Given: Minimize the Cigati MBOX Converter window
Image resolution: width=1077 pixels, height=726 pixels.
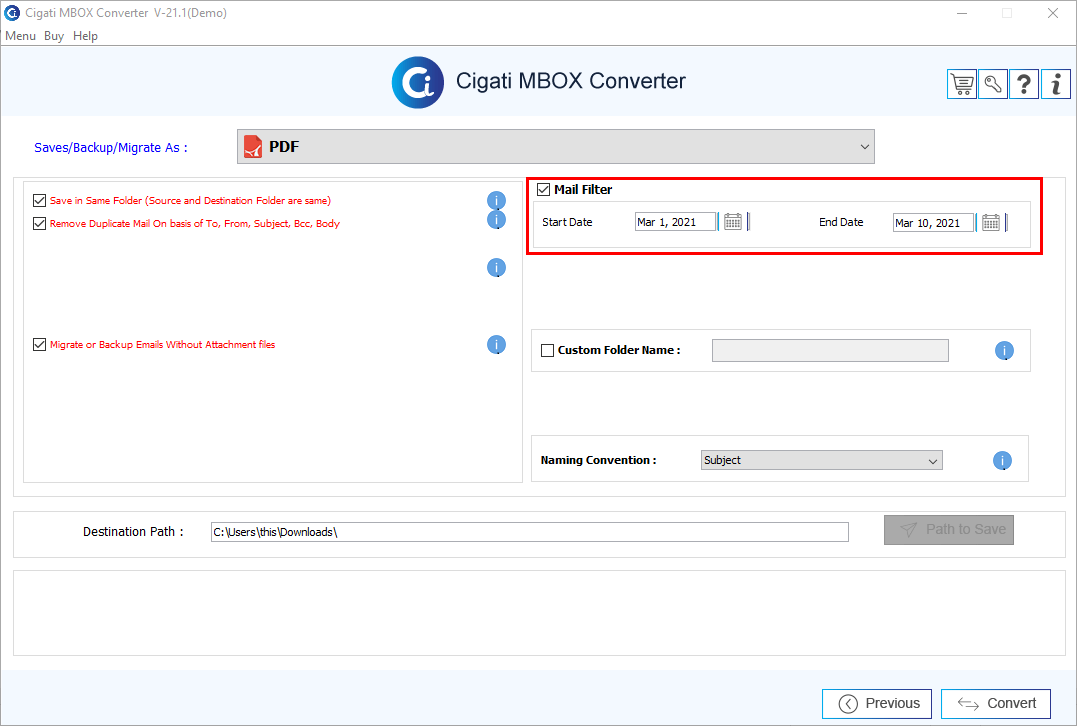Looking at the screenshot, I should tap(962, 13).
